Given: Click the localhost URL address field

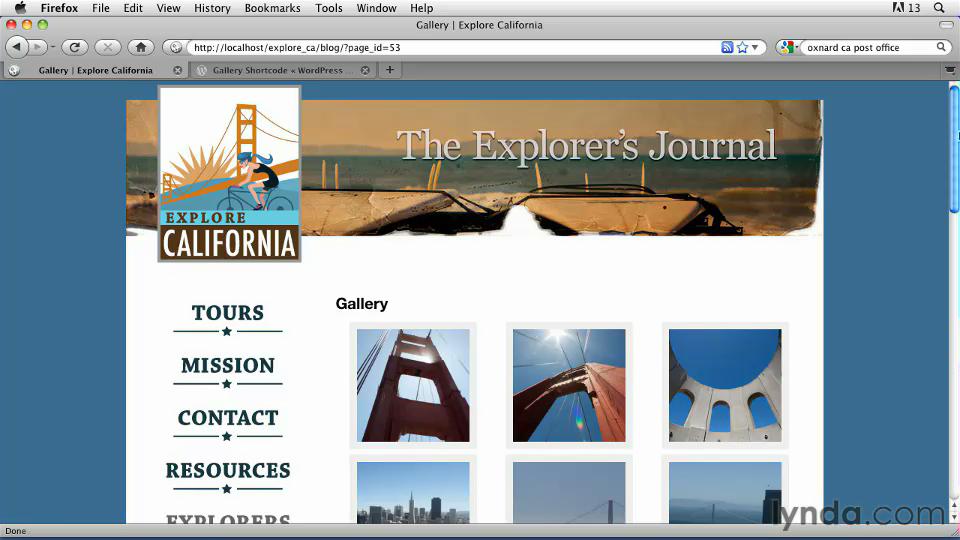Looking at the screenshot, I should click(453, 47).
